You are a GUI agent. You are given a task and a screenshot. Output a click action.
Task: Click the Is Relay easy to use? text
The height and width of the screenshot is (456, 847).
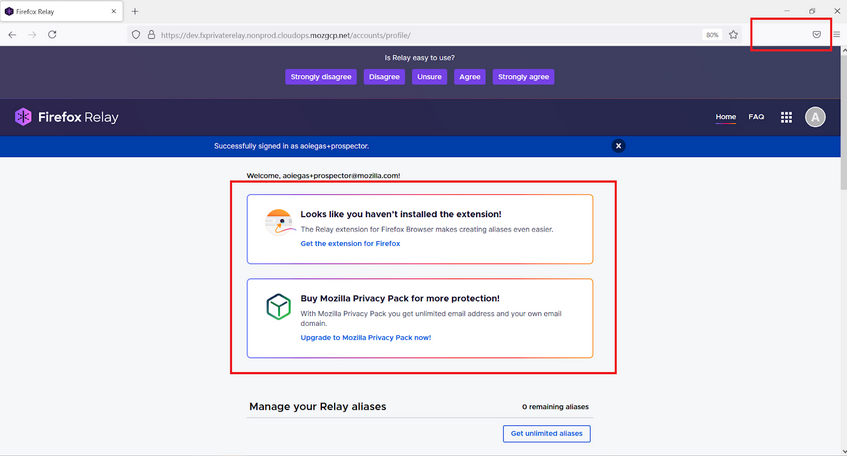[420, 58]
